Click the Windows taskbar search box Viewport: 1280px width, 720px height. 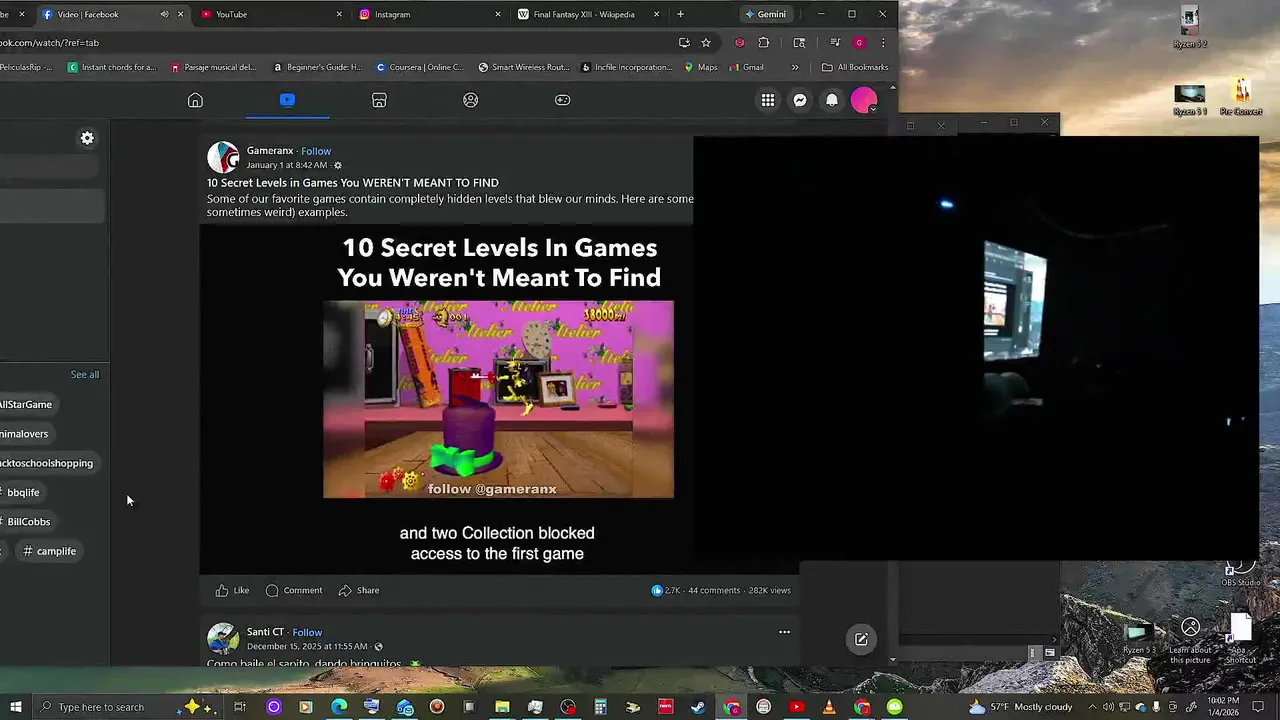(128, 707)
